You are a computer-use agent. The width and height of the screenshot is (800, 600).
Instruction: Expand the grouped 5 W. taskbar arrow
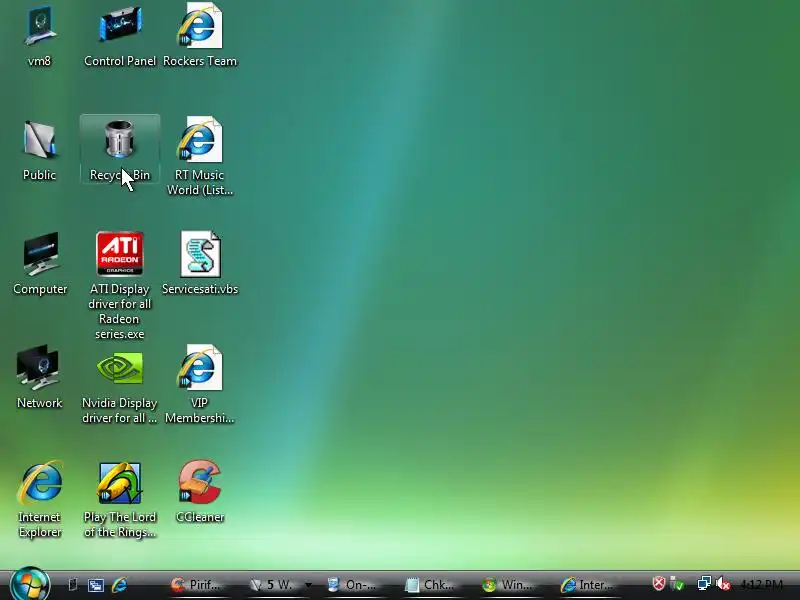[x=309, y=585]
